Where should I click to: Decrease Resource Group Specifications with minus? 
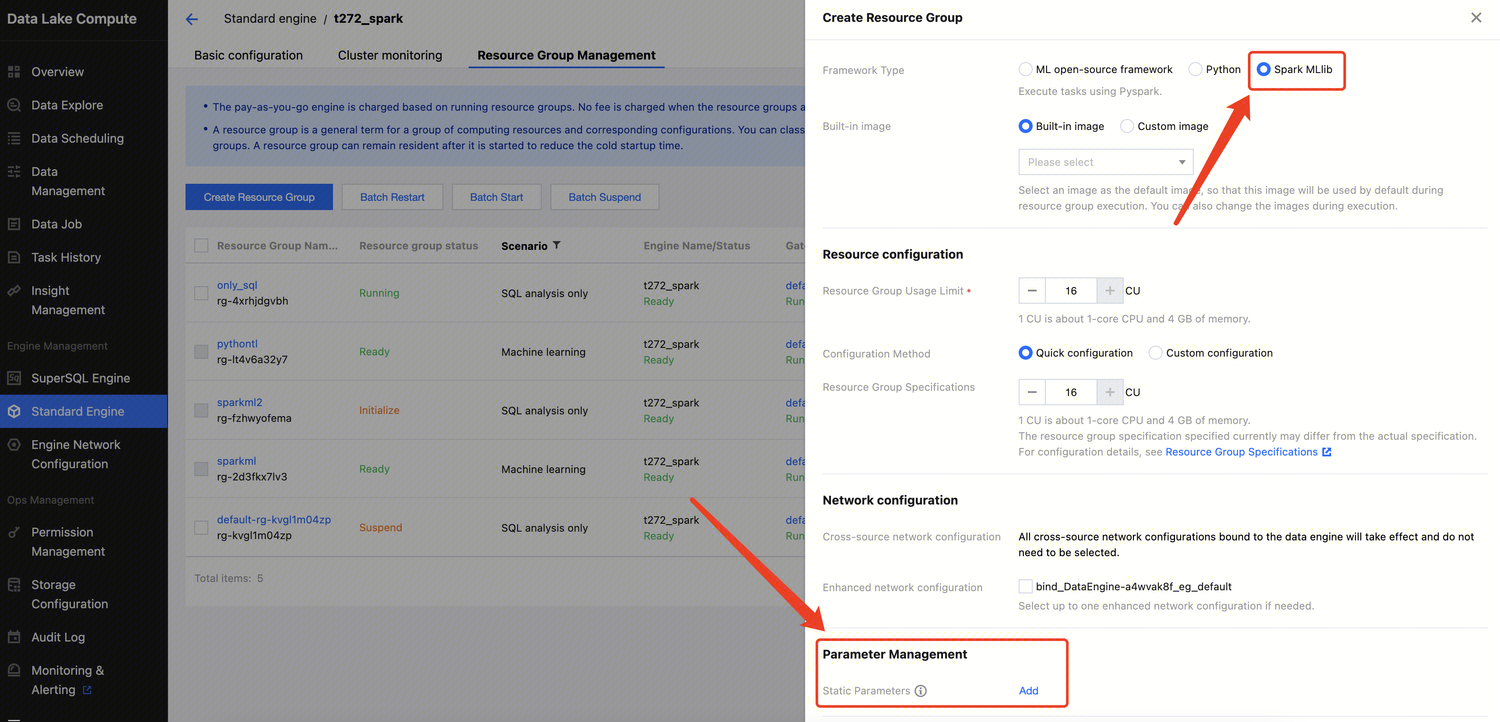(x=1032, y=392)
